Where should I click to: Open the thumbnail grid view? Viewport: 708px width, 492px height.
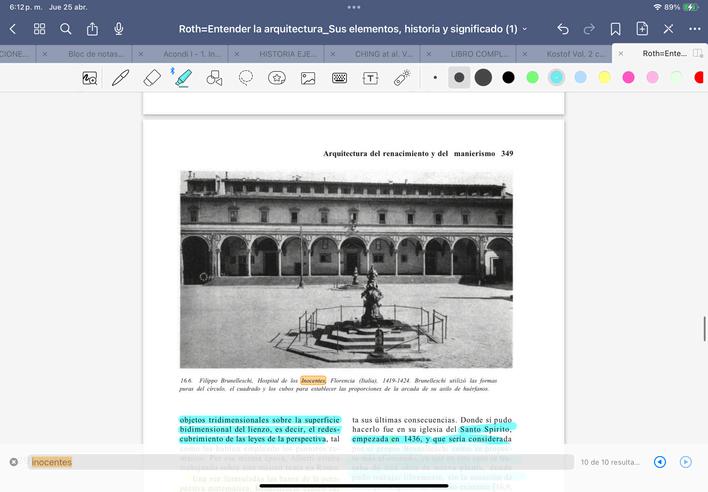click(x=39, y=29)
